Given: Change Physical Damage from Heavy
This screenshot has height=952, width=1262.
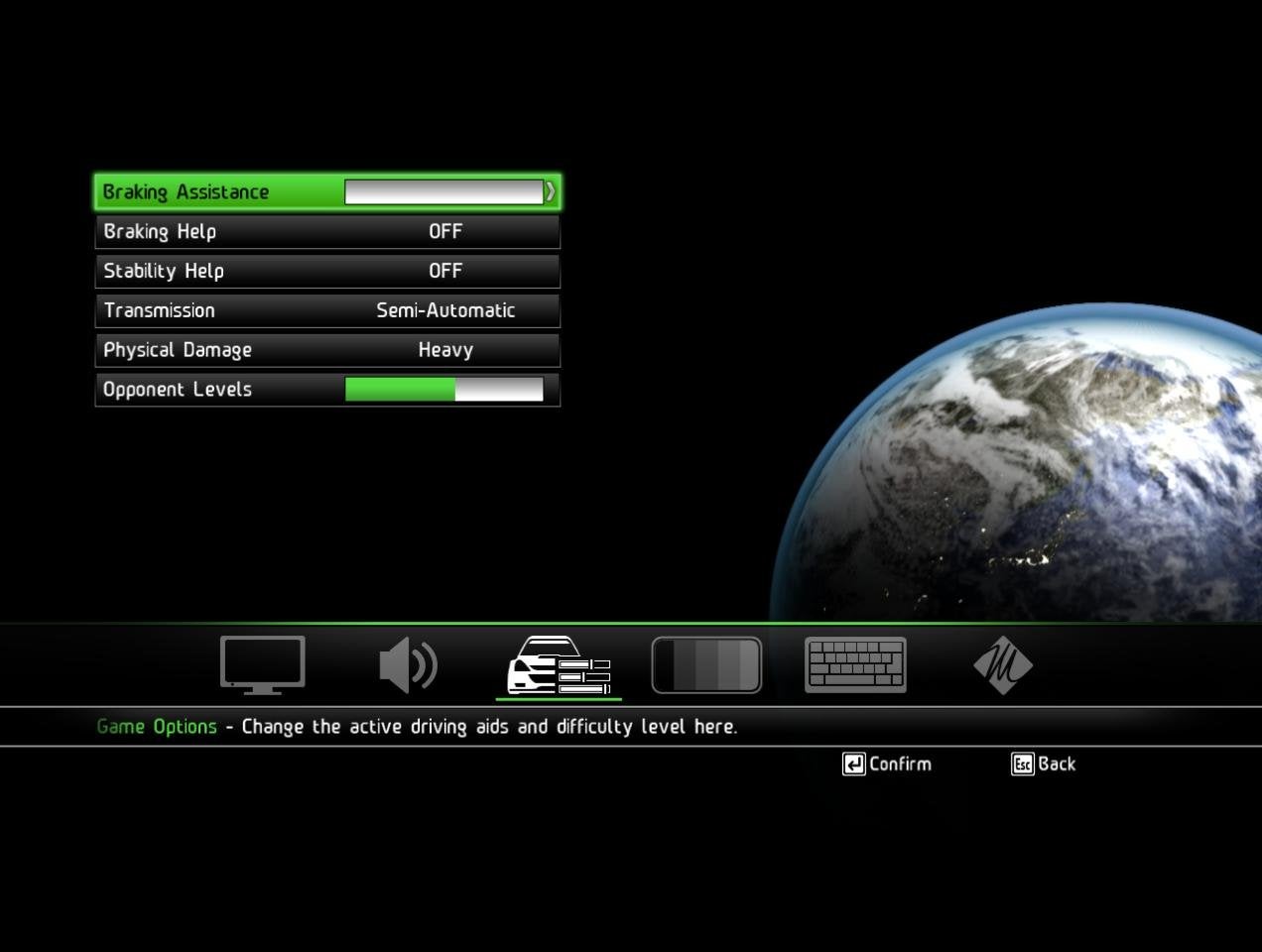Looking at the screenshot, I should point(445,350).
